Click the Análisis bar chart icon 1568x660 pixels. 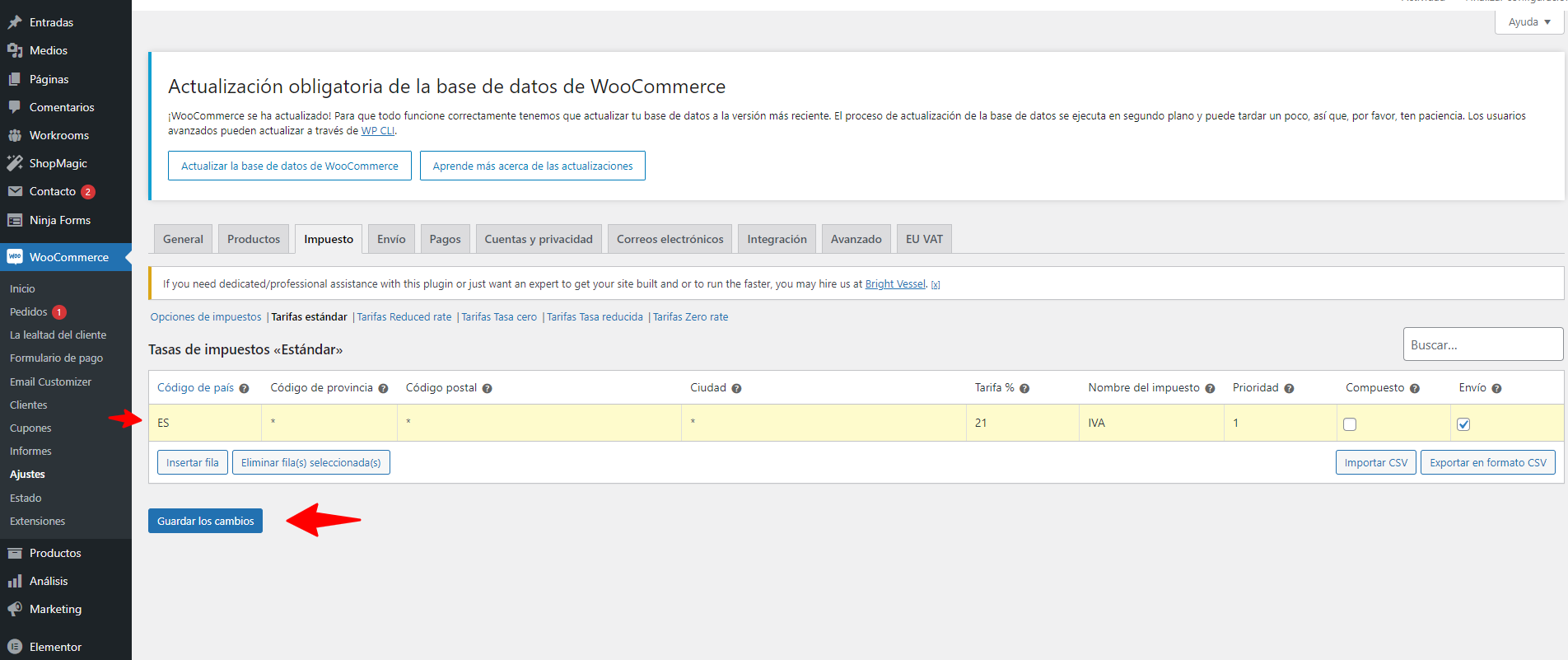click(15, 581)
